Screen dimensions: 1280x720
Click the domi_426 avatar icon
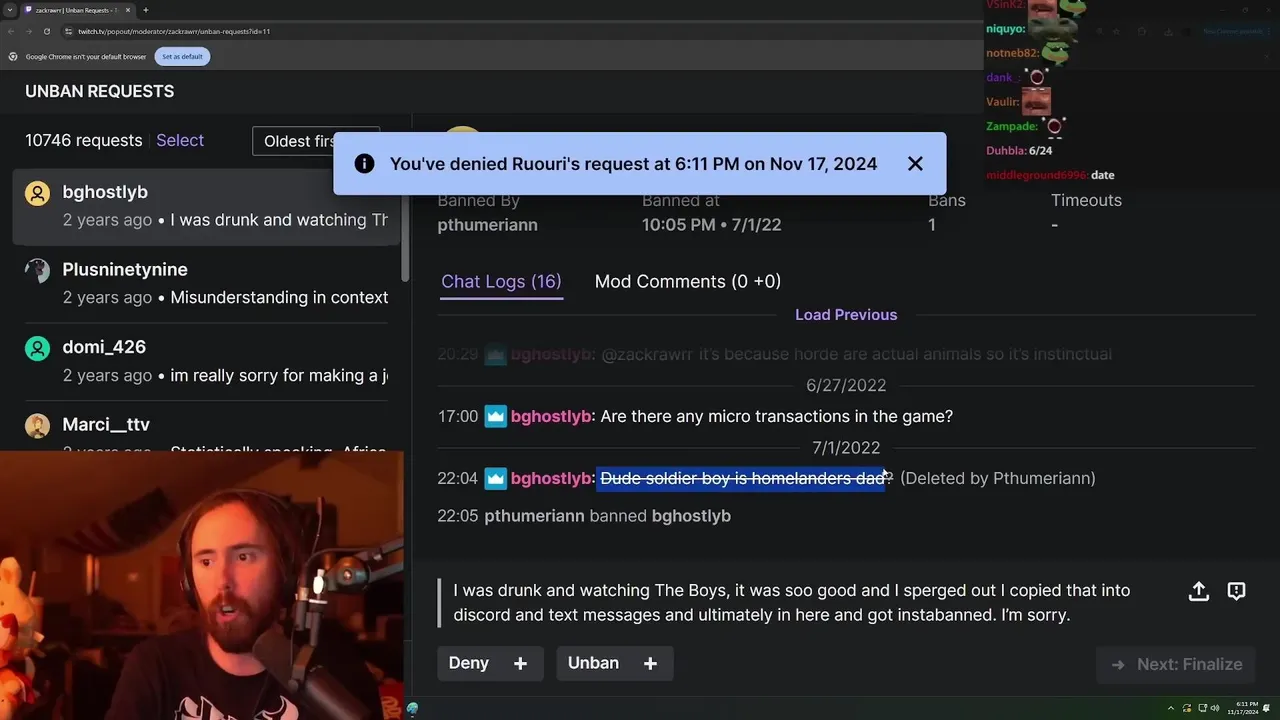point(37,348)
